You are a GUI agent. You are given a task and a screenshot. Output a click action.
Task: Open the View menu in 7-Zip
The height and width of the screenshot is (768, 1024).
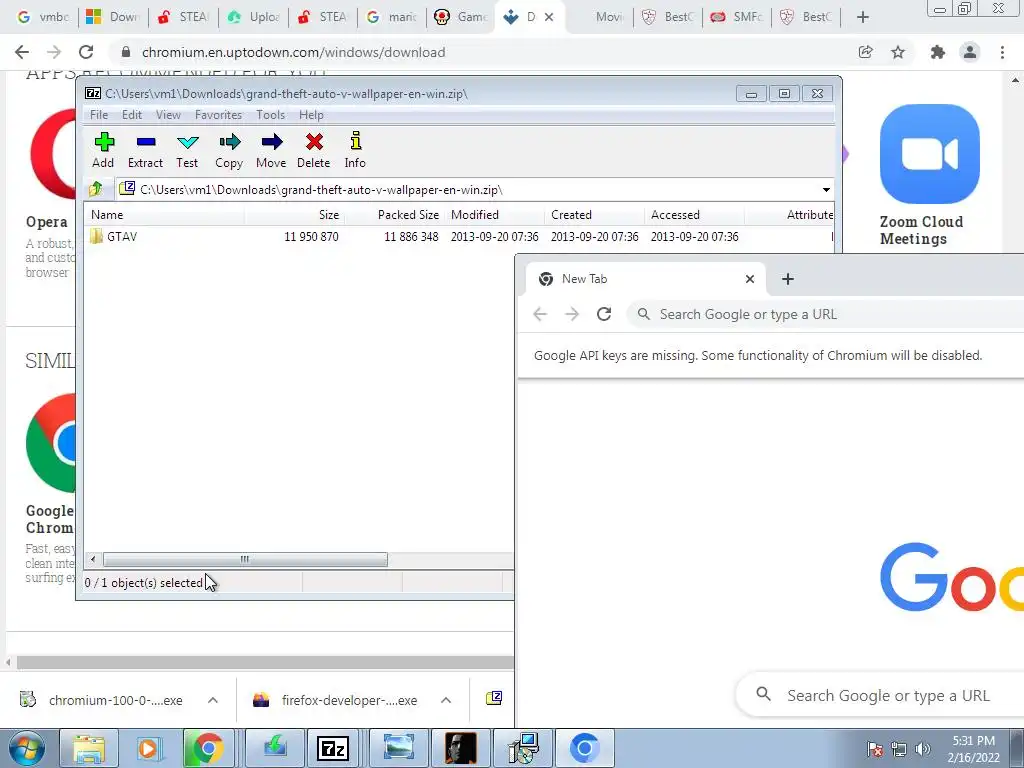click(x=168, y=115)
